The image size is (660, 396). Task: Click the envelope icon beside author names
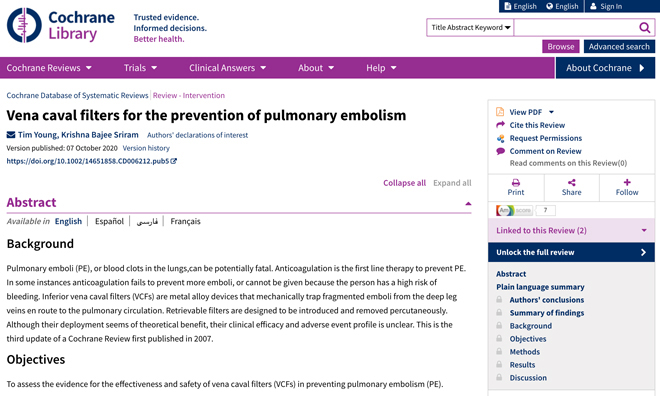click(11, 135)
